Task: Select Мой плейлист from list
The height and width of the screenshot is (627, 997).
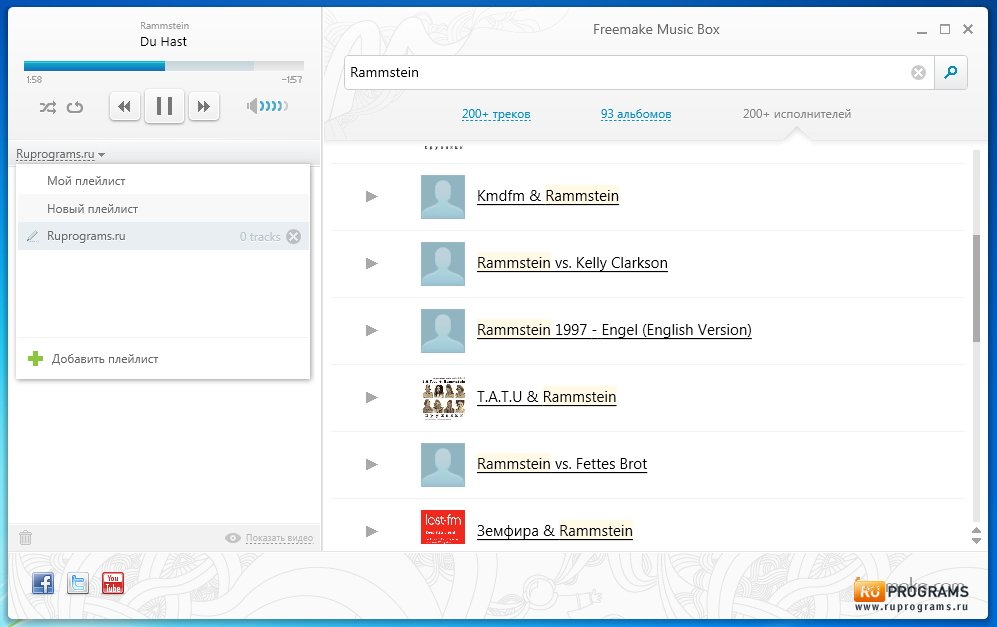Action: [86, 181]
